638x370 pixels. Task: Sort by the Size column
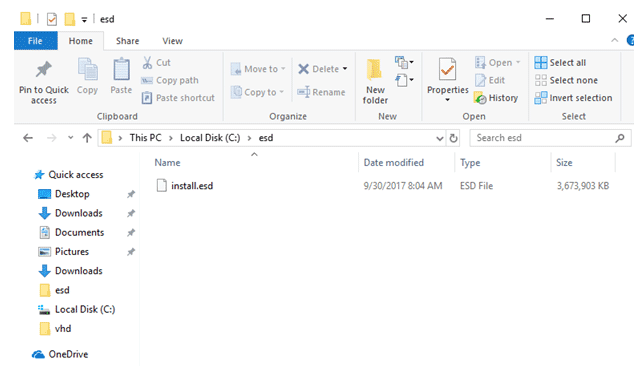(x=564, y=162)
